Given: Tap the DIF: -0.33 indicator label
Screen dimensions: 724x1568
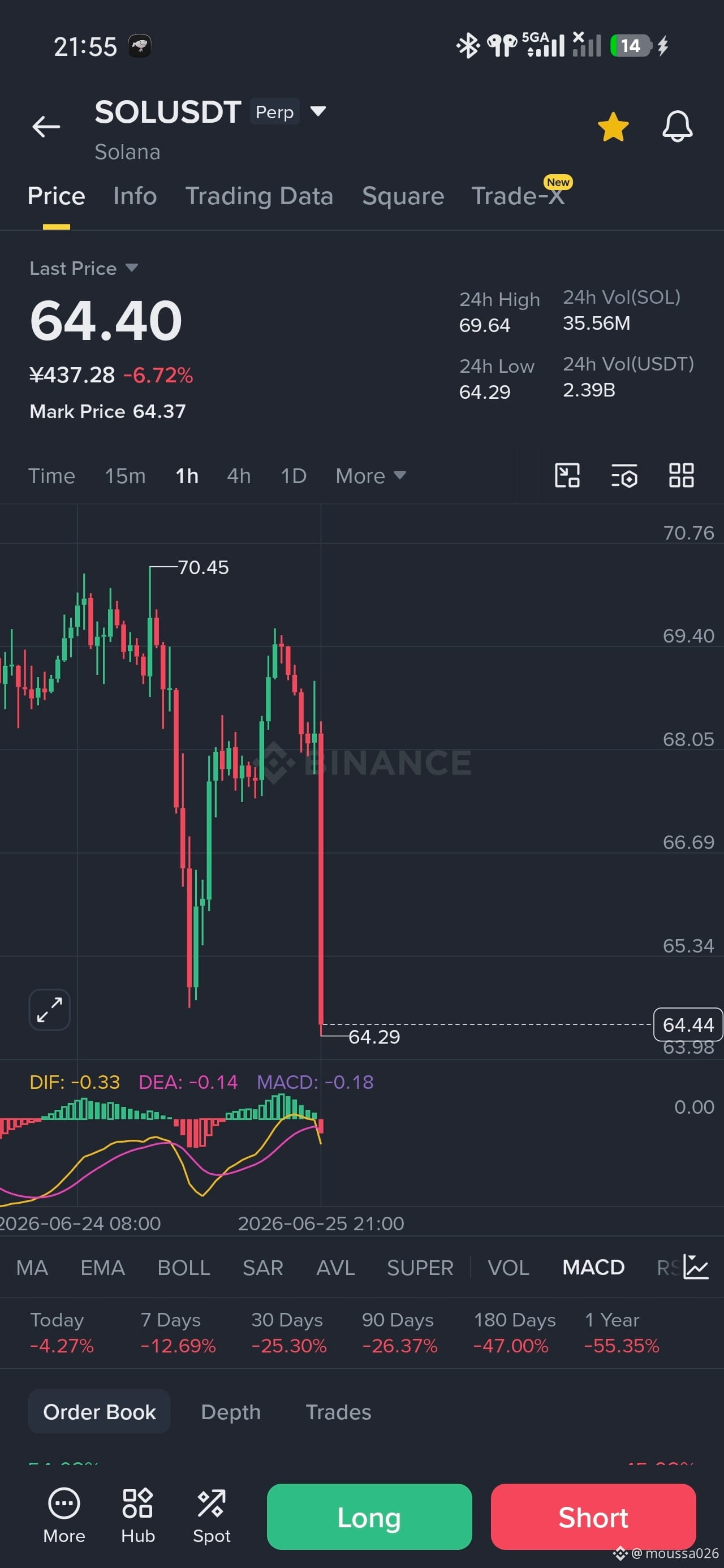Looking at the screenshot, I should (x=75, y=1082).
